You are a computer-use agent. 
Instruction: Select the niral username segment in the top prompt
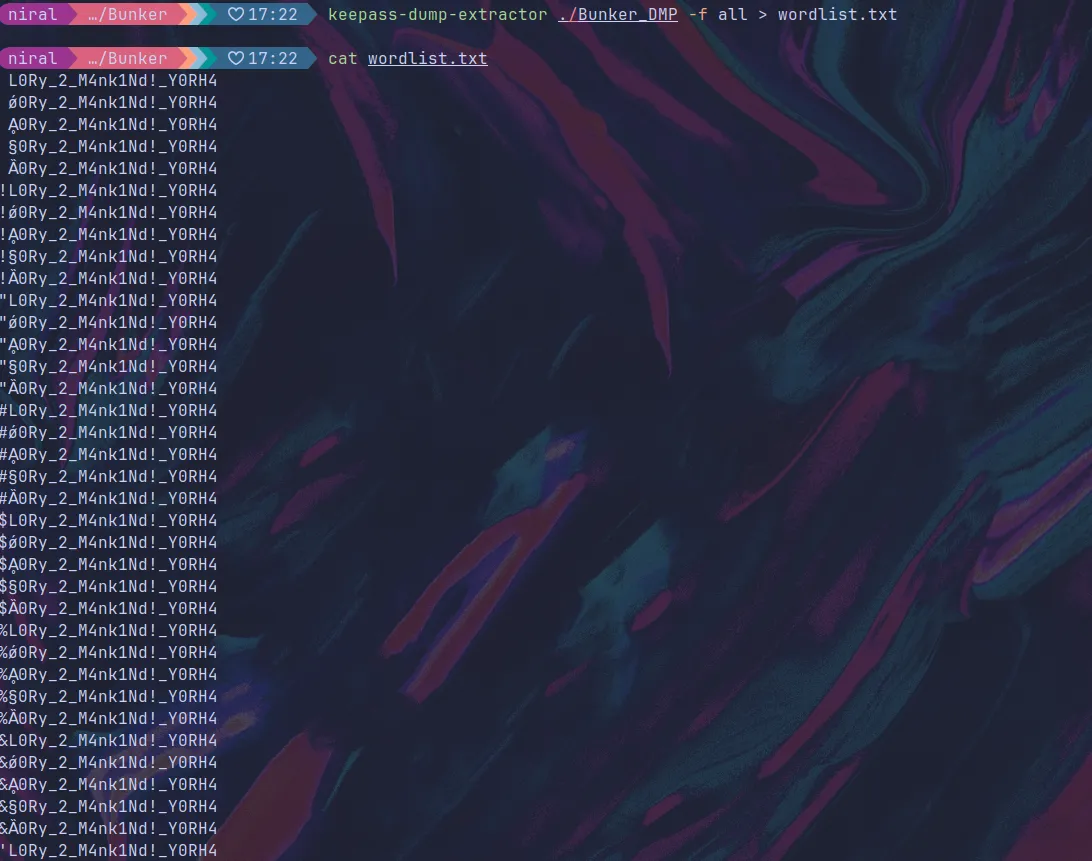pyautogui.click(x=33, y=14)
